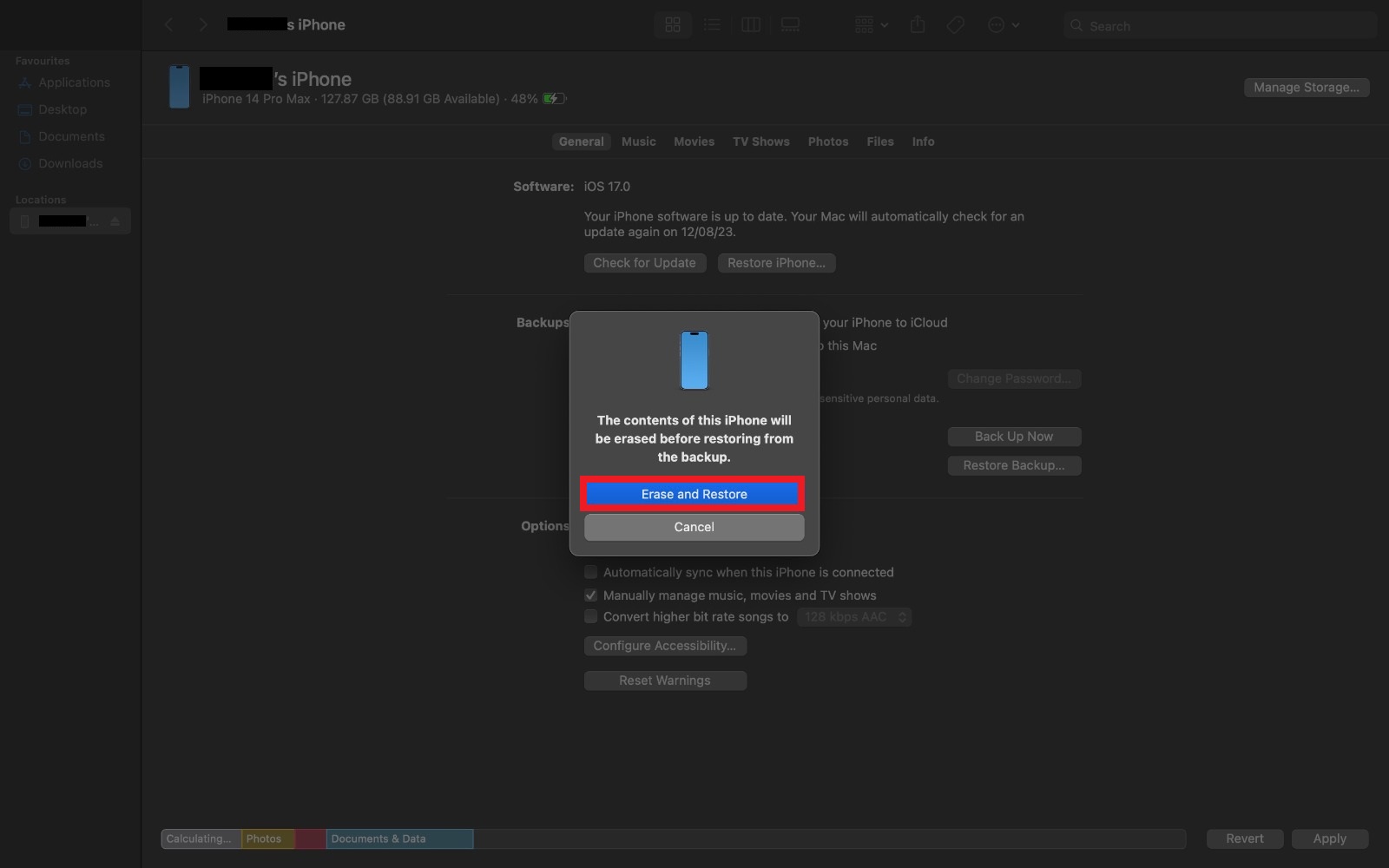Go back with the left arrow
Viewport: 1389px width, 868px height.
pyautogui.click(x=169, y=25)
